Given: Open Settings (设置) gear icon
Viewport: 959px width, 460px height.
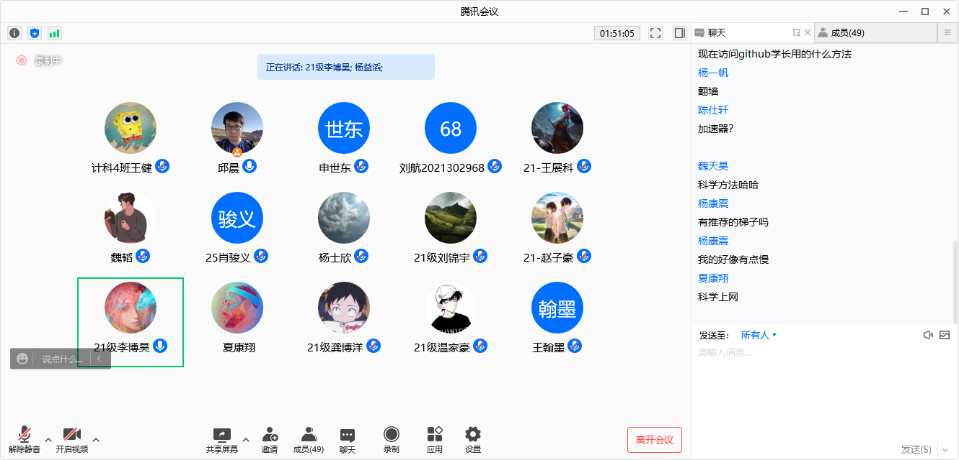Looking at the screenshot, I should pos(473,438).
